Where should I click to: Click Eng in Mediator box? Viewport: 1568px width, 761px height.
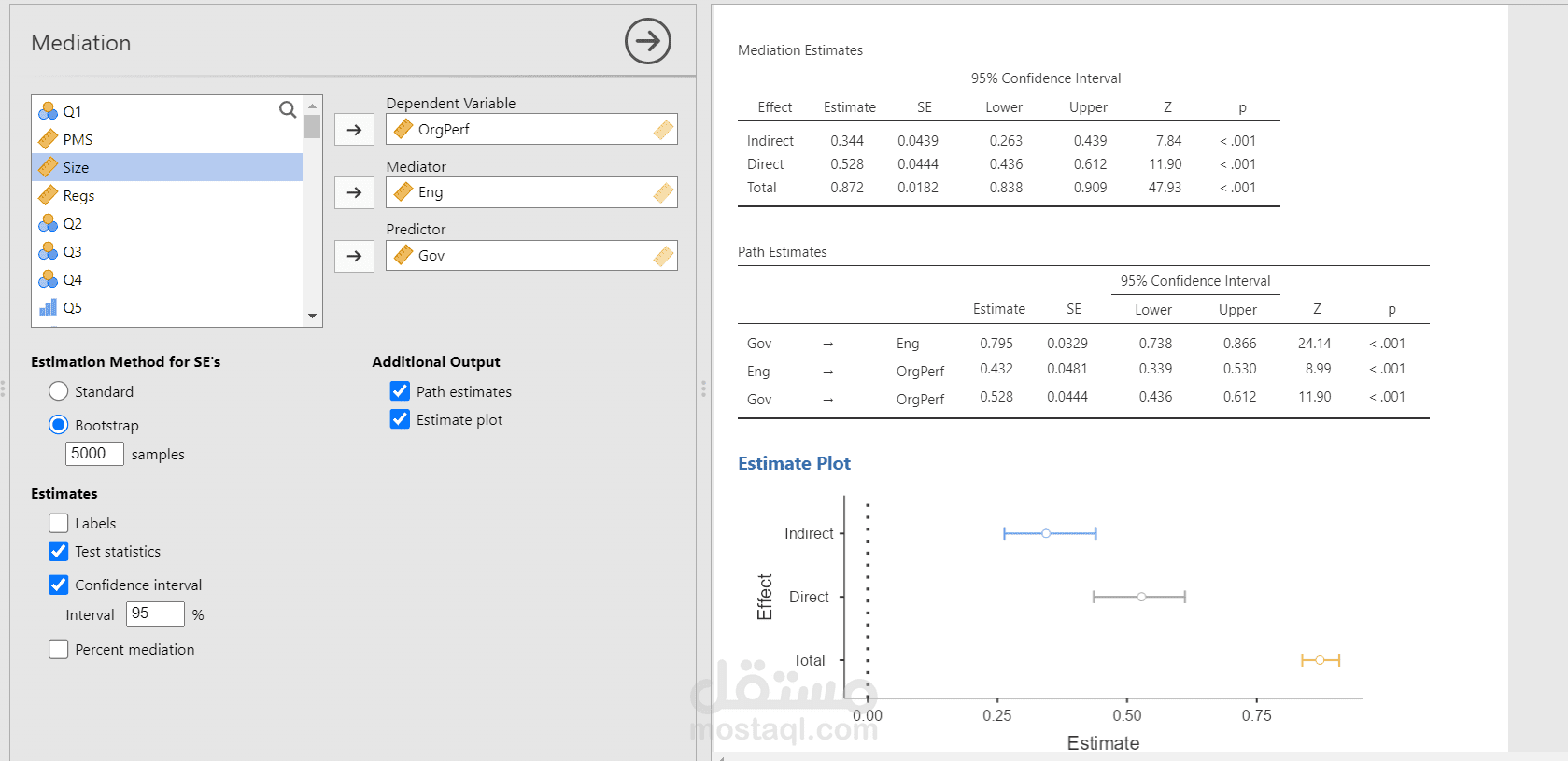click(431, 192)
